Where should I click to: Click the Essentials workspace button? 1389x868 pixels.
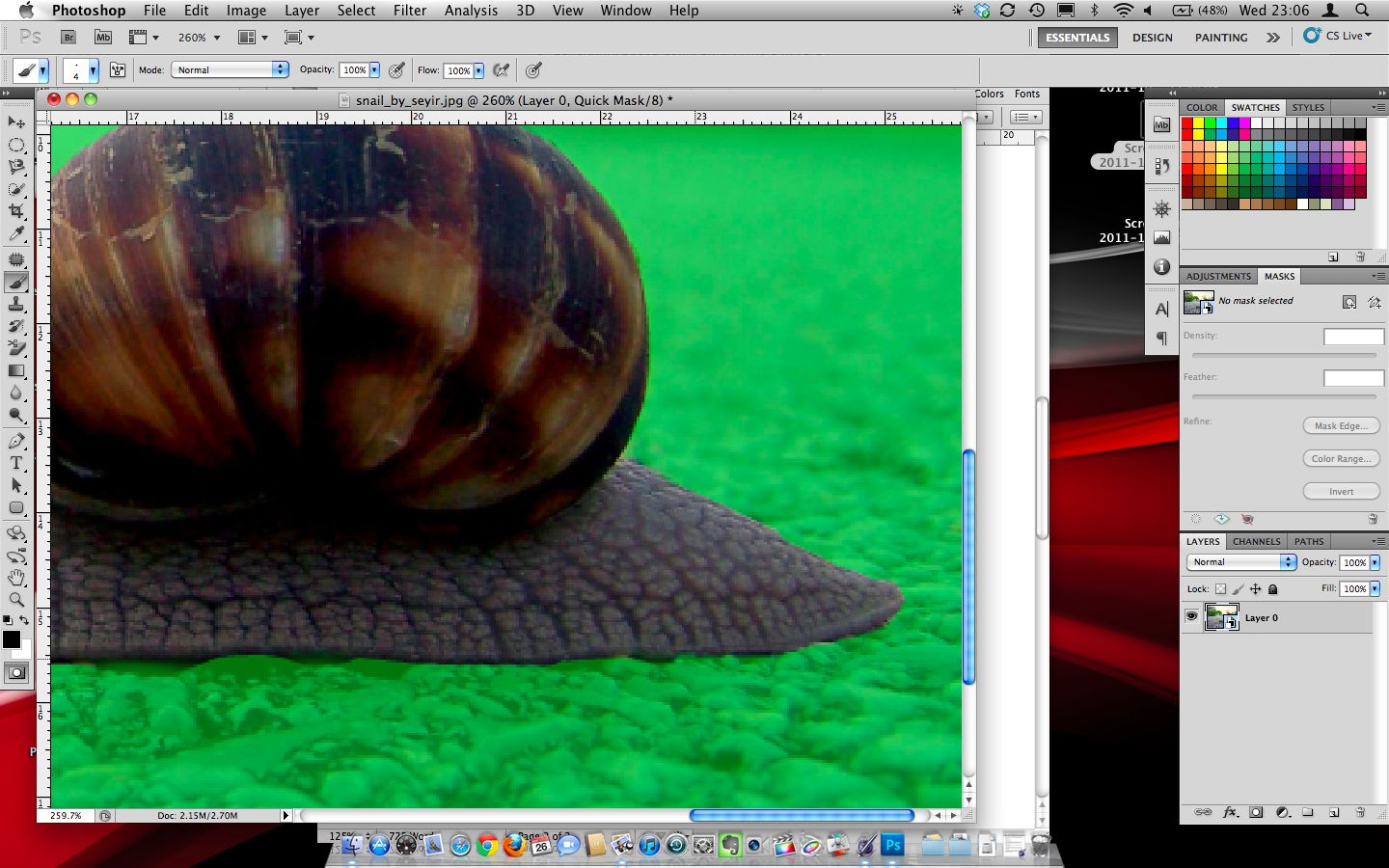(1077, 38)
